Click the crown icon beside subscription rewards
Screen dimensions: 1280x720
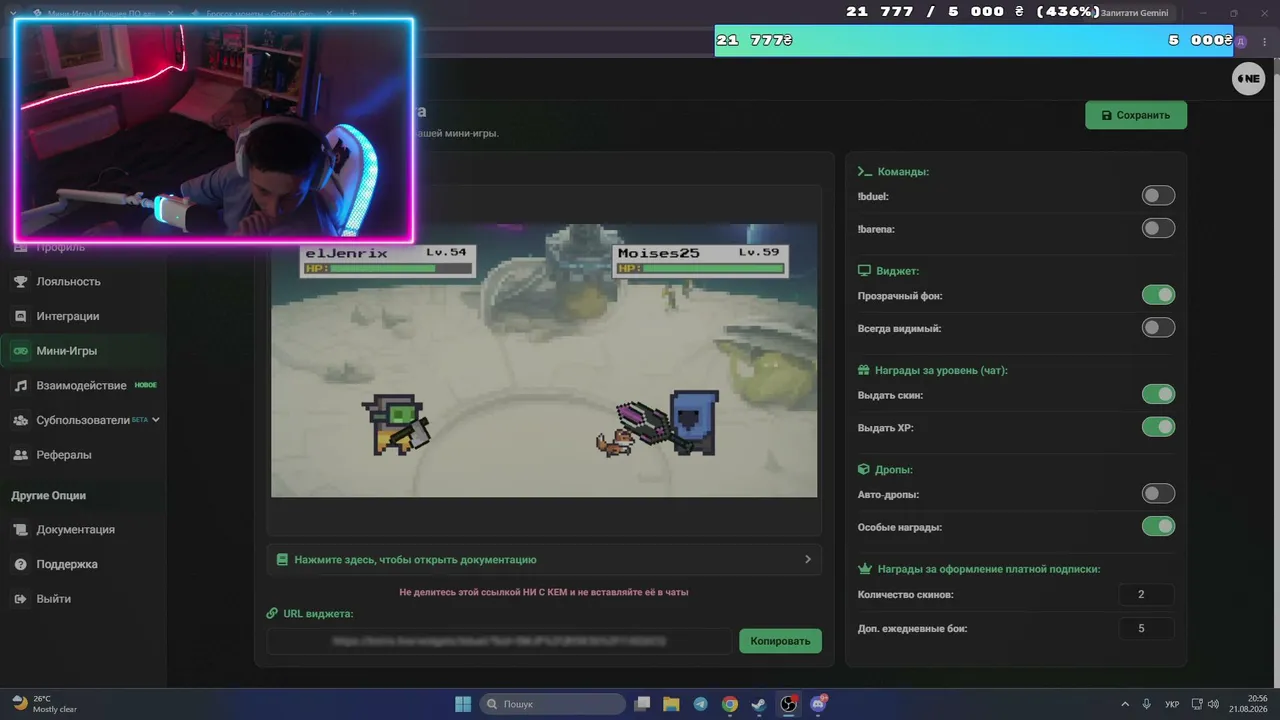pyautogui.click(x=865, y=569)
